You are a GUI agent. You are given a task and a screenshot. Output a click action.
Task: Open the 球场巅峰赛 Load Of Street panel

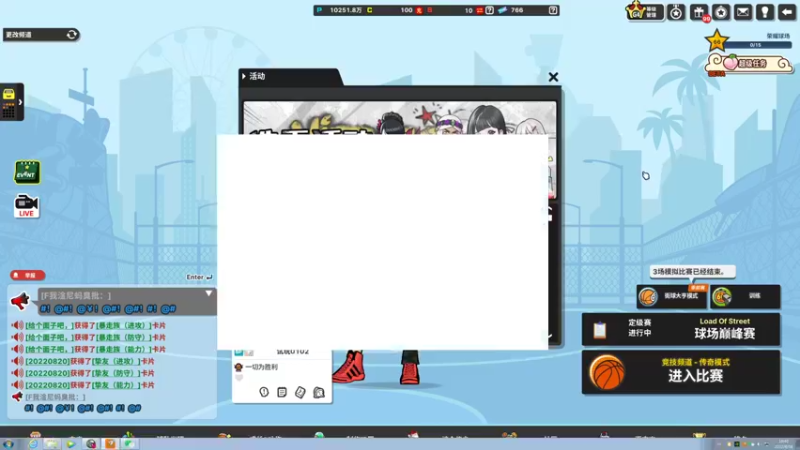click(681, 330)
